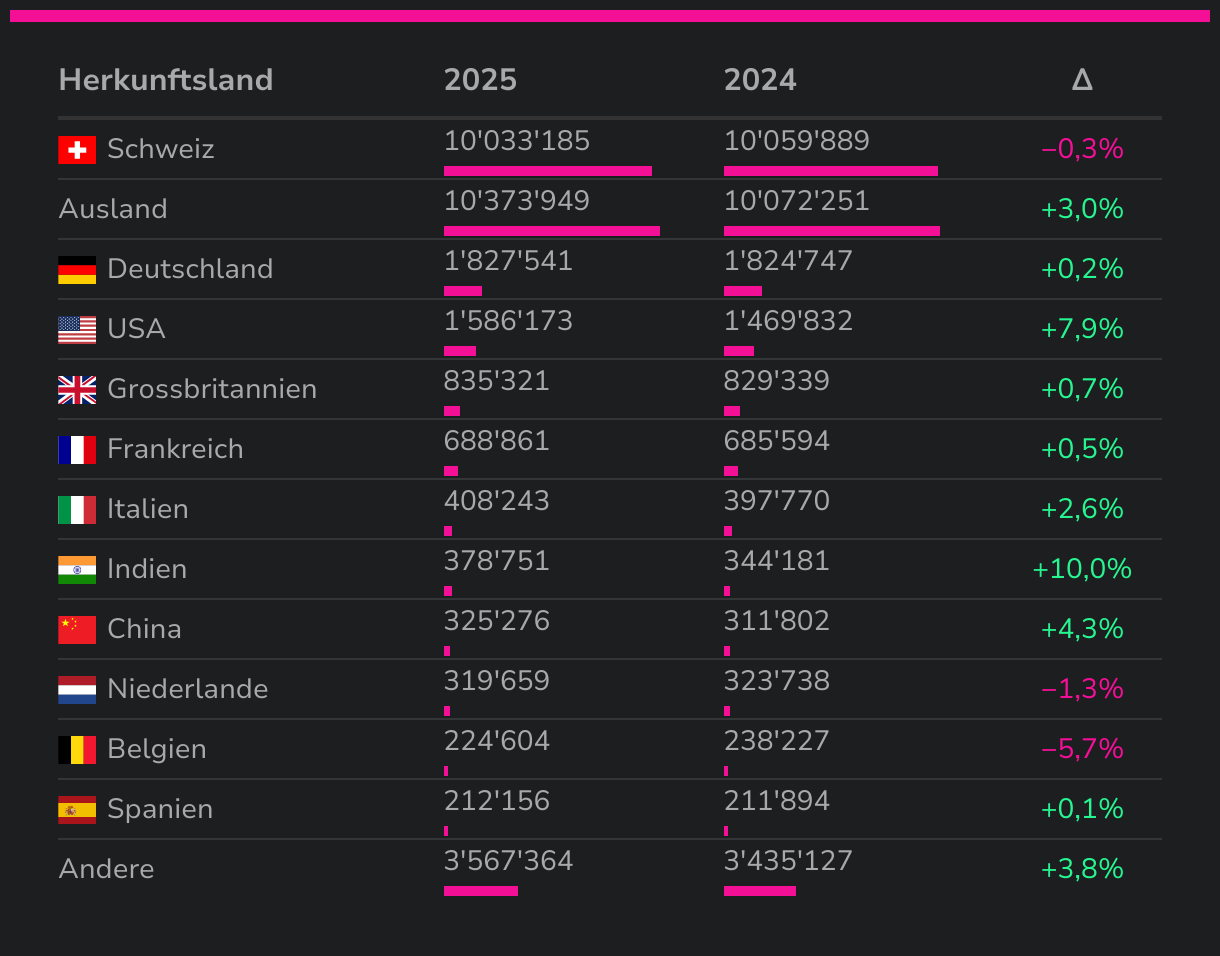Select the 2024 column header
The image size is (1220, 956).
coord(760,80)
